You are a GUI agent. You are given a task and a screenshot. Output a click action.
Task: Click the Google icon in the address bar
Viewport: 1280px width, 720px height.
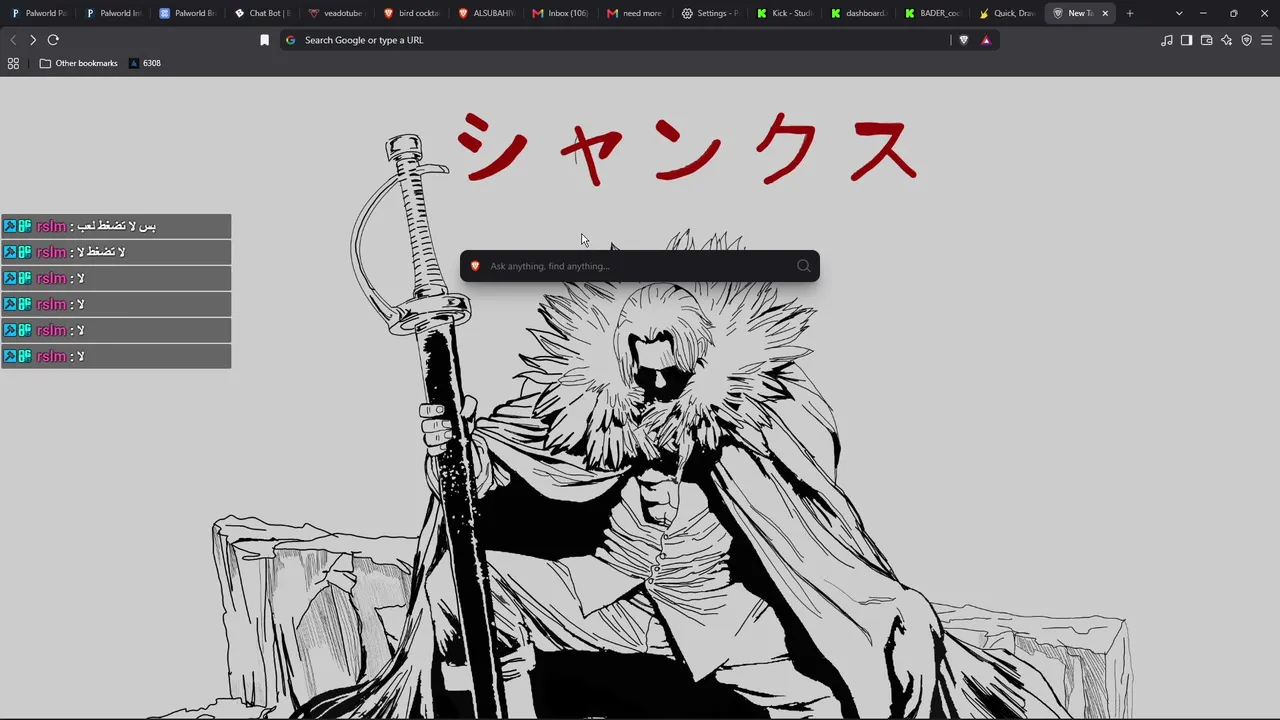(x=291, y=40)
